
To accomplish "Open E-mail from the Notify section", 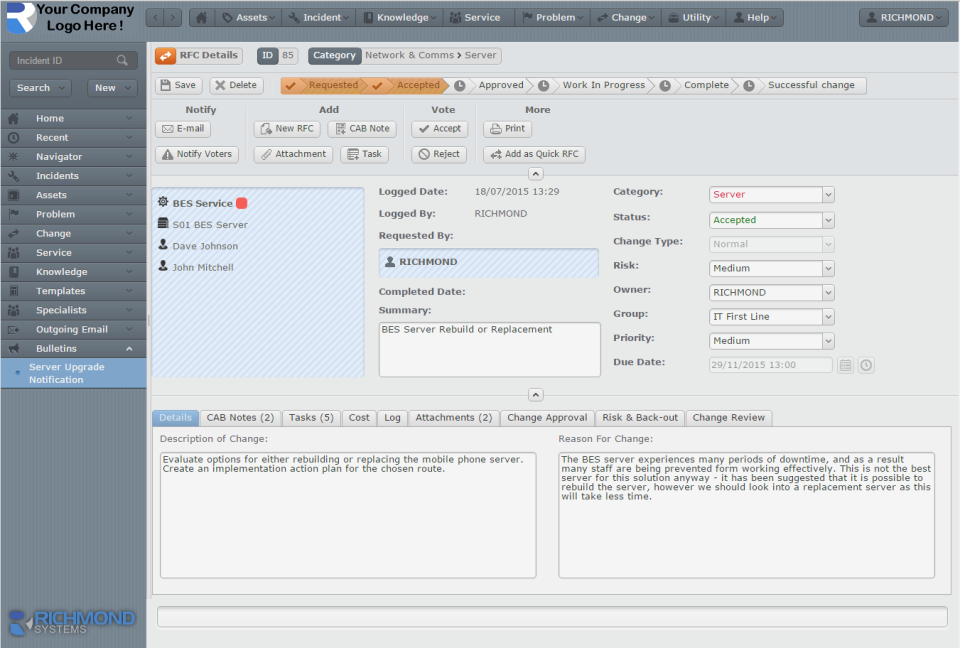I will click(x=182, y=129).
